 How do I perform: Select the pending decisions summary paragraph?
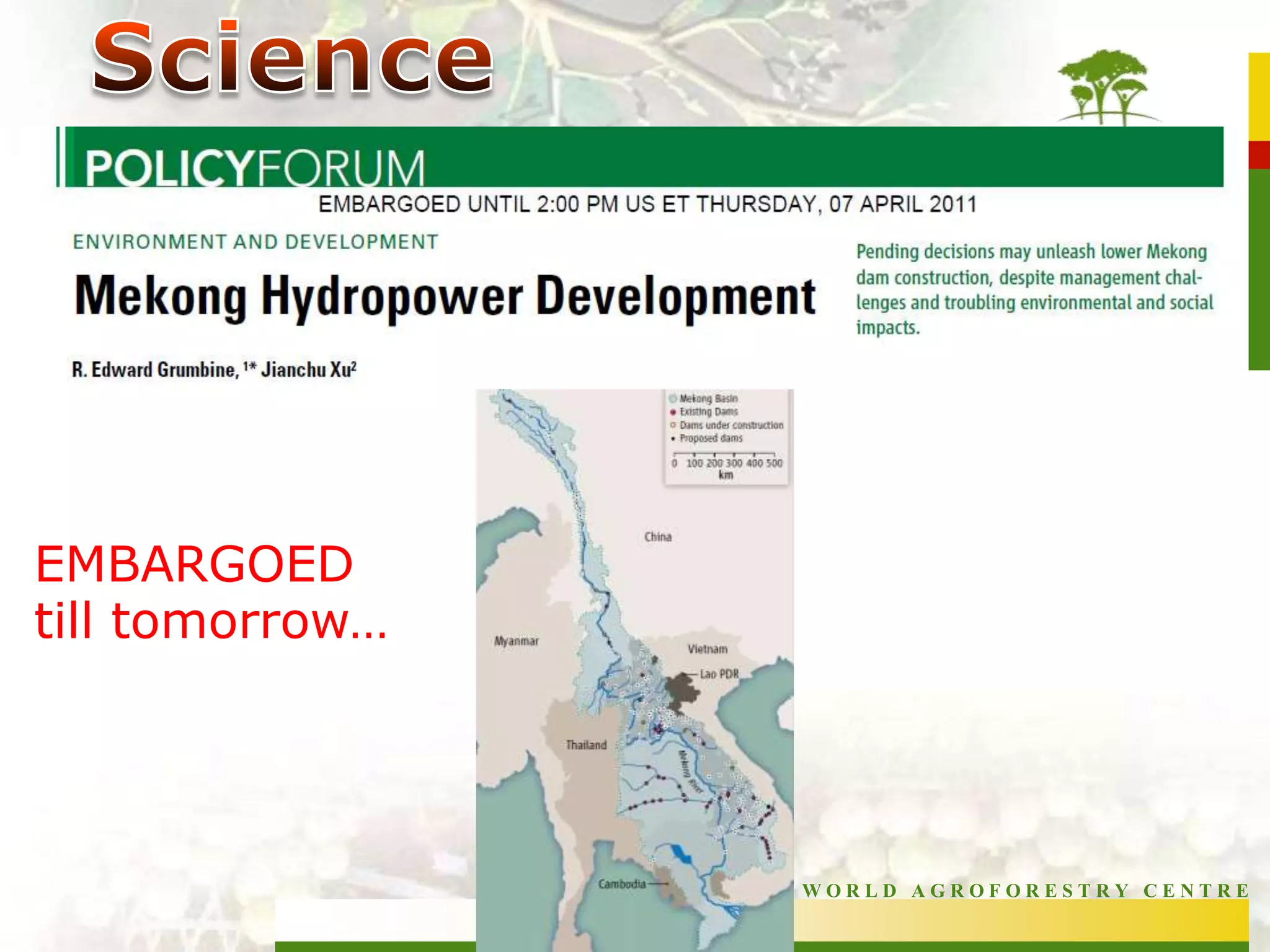click(x=1034, y=289)
